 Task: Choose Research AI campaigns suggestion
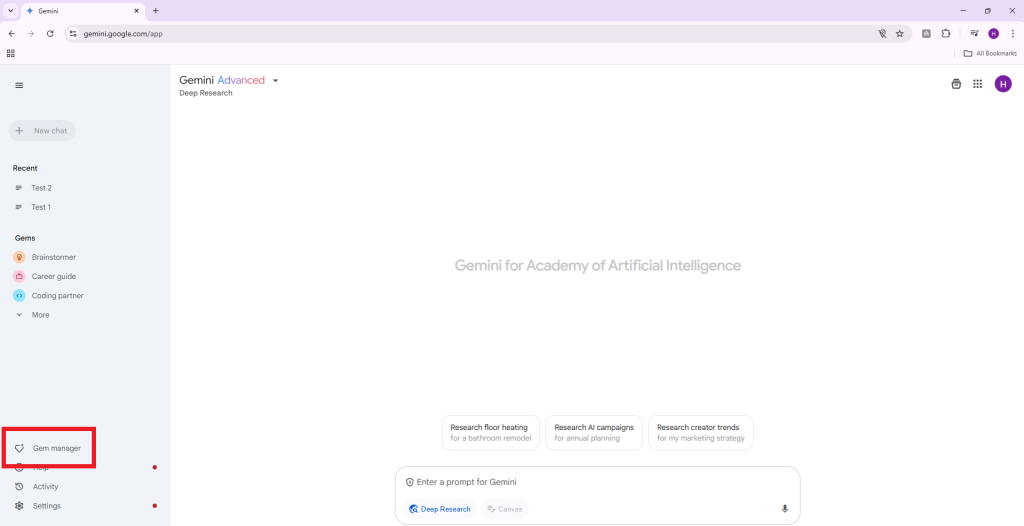pos(594,433)
